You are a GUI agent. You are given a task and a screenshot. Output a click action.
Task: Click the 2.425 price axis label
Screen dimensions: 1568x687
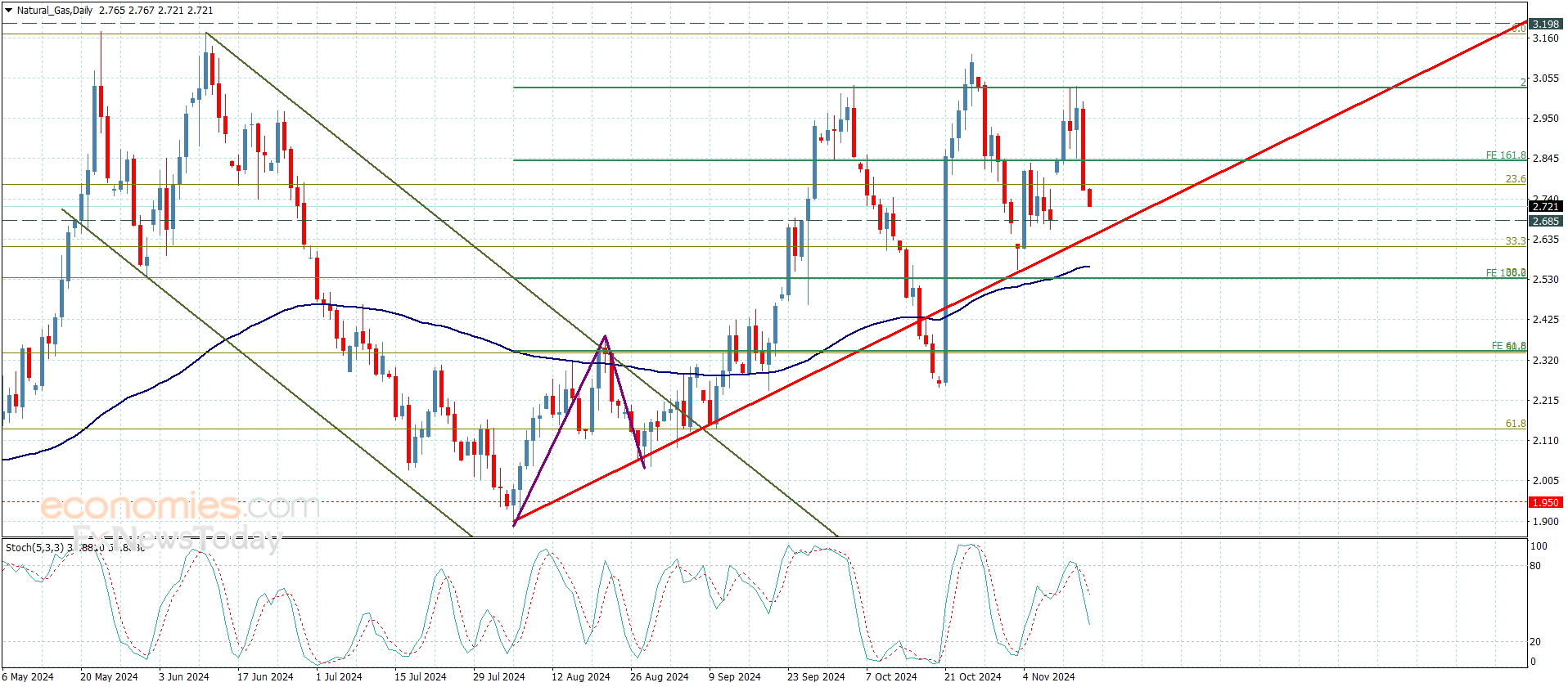coord(1545,320)
